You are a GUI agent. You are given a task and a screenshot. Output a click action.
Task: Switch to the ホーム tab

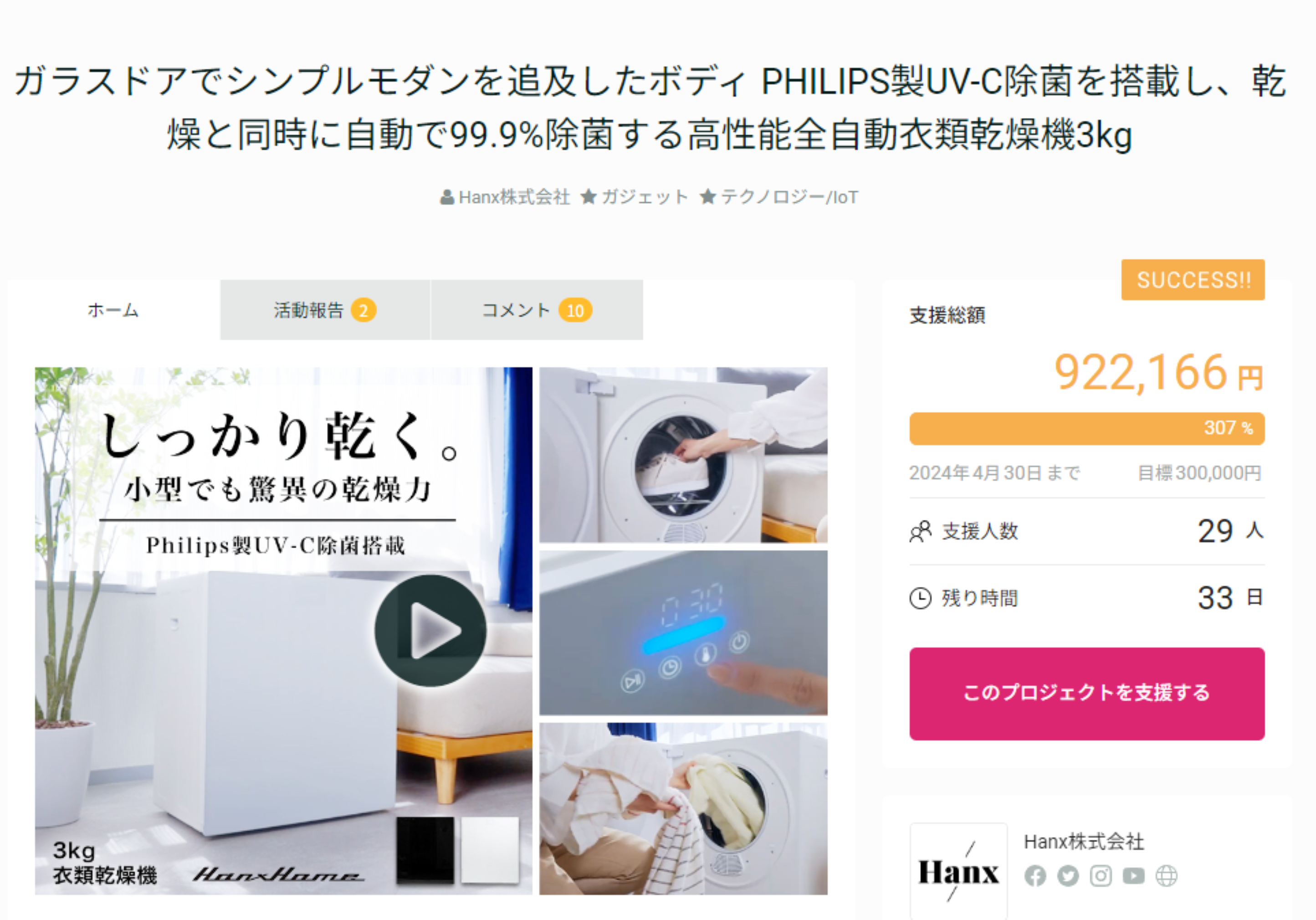(x=113, y=310)
